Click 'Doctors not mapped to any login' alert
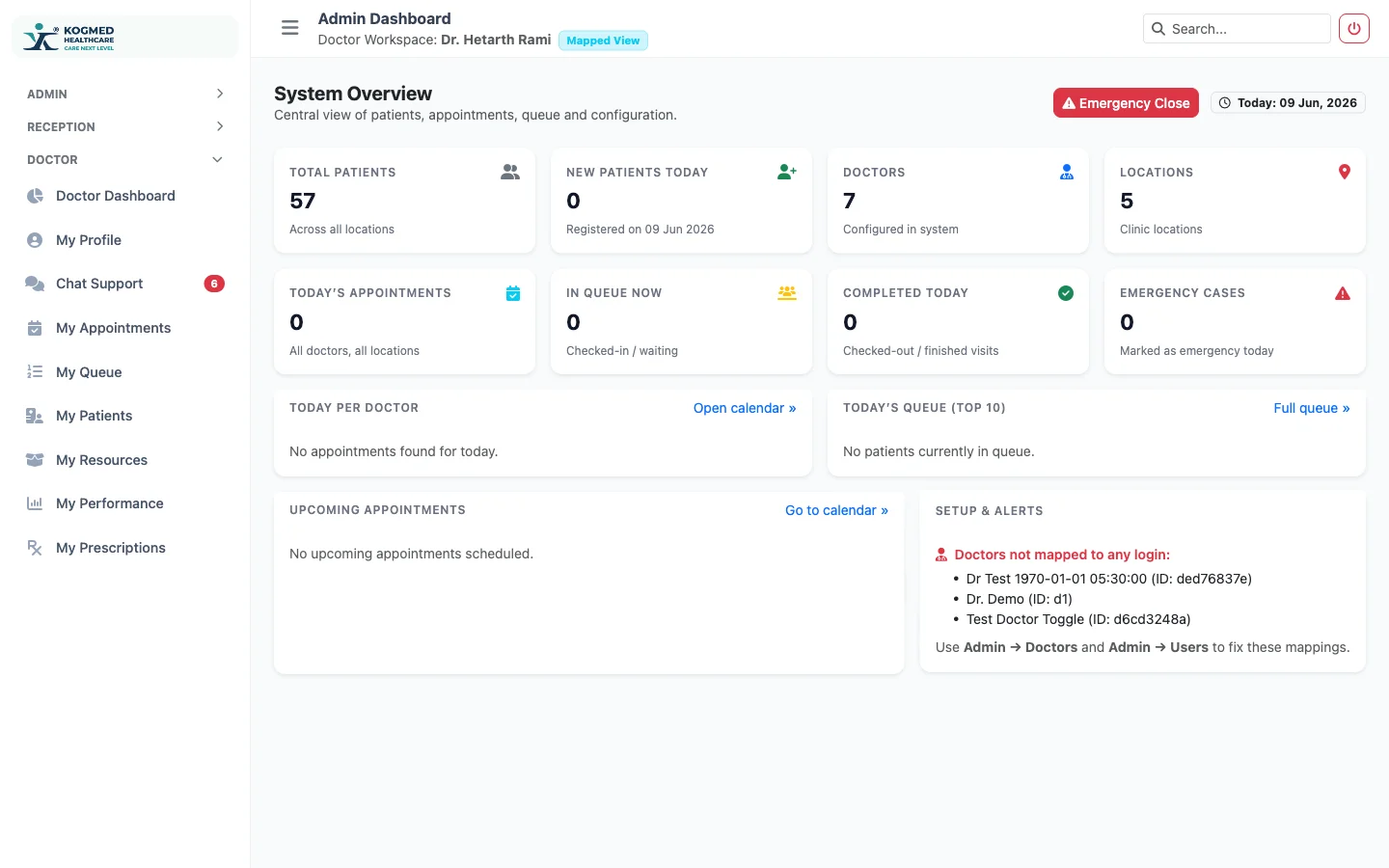Image resolution: width=1389 pixels, height=868 pixels. click(1062, 555)
